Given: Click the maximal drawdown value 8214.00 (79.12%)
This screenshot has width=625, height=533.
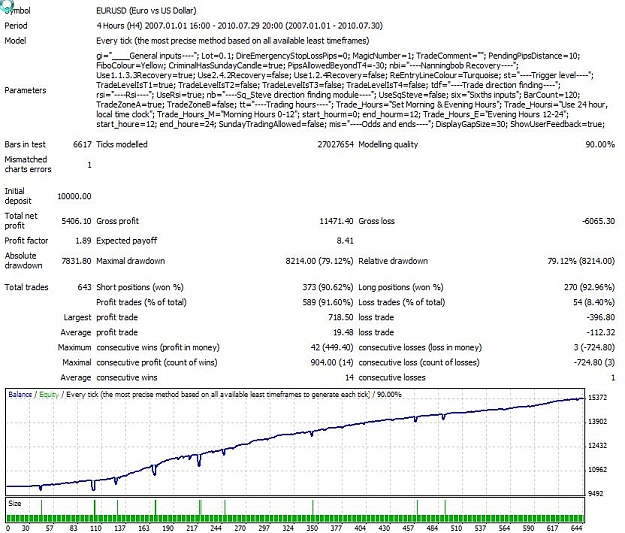Looking at the screenshot, I should click(319, 261).
